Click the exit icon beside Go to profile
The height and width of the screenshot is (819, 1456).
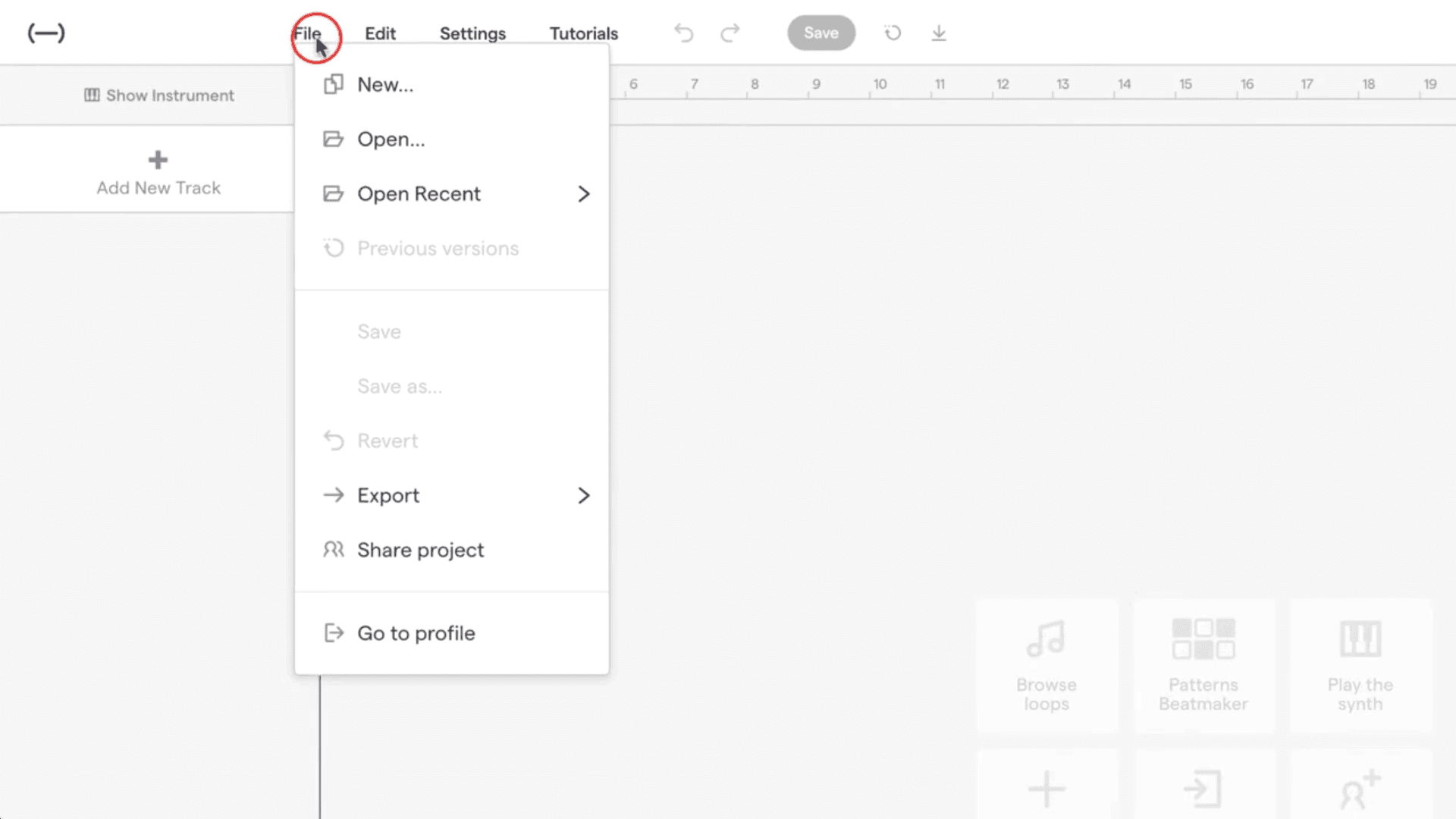coord(334,632)
